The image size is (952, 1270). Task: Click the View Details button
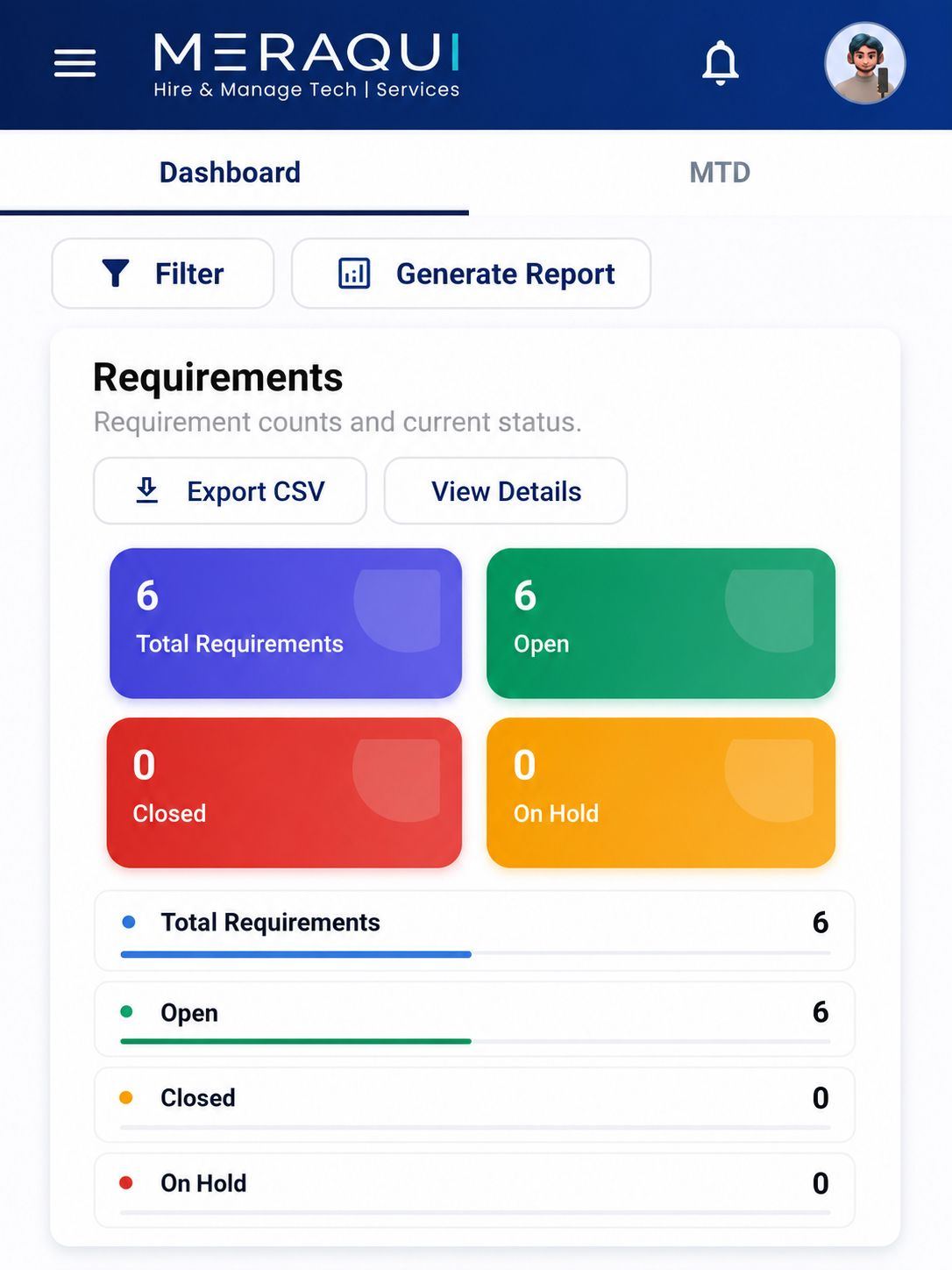pyautogui.click(x=506, y=491)
